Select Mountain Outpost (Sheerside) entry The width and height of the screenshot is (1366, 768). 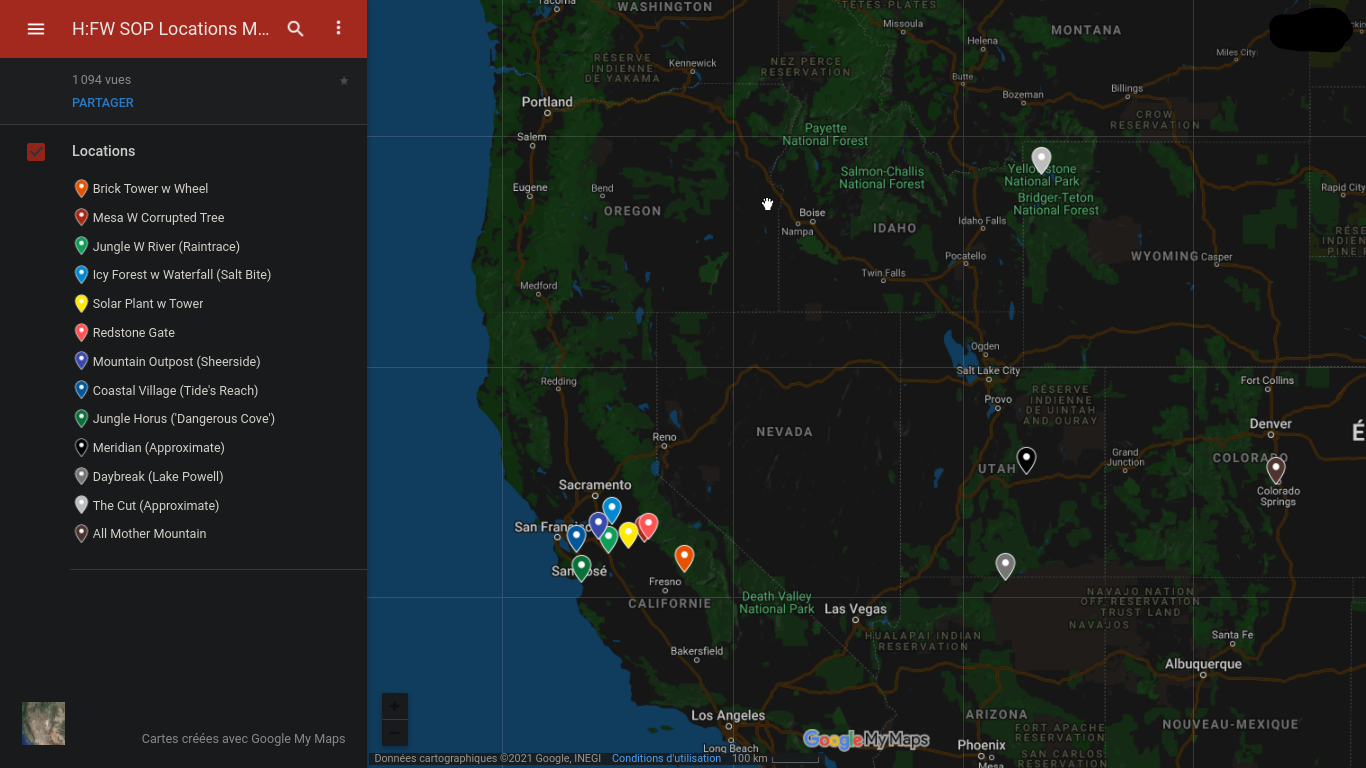(176, 362)
